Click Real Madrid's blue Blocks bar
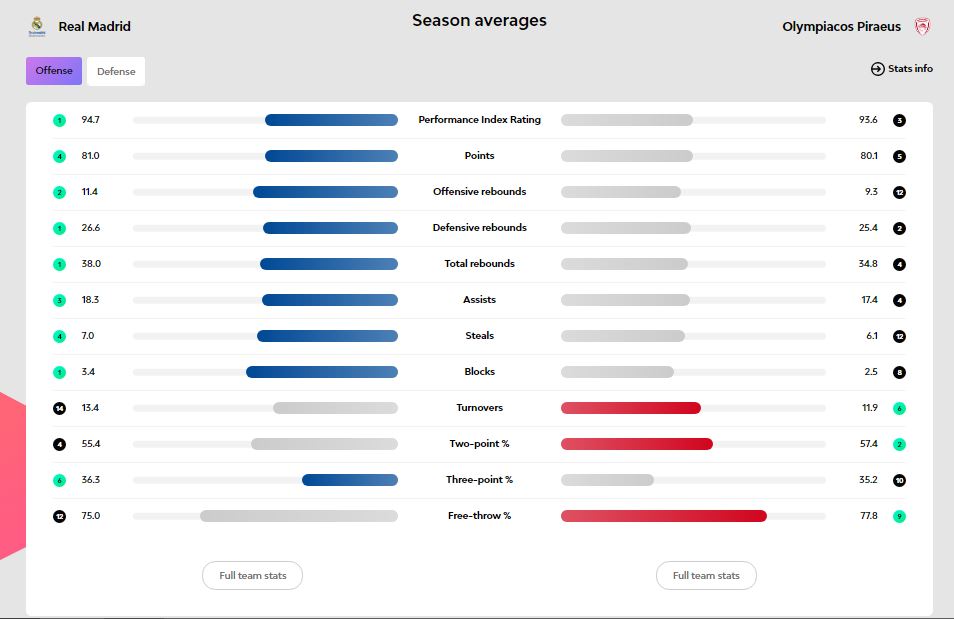 (322, 372)
